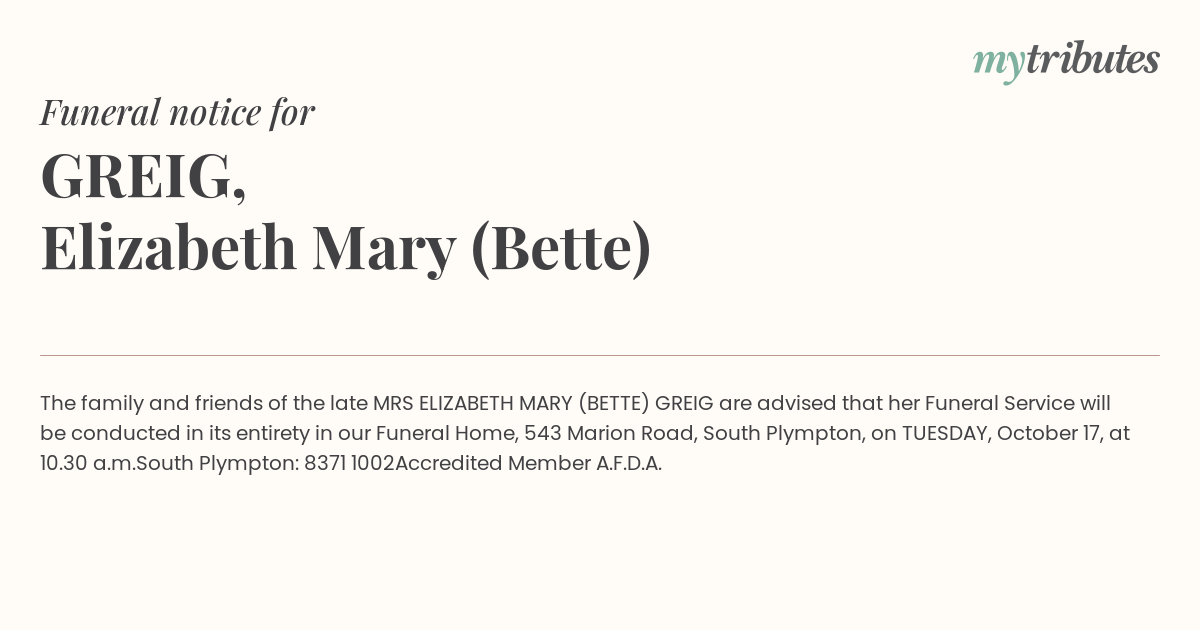Click the 'Funeral notice for' heading
This screenshot has width=1200, height=630.
(177, 112)
